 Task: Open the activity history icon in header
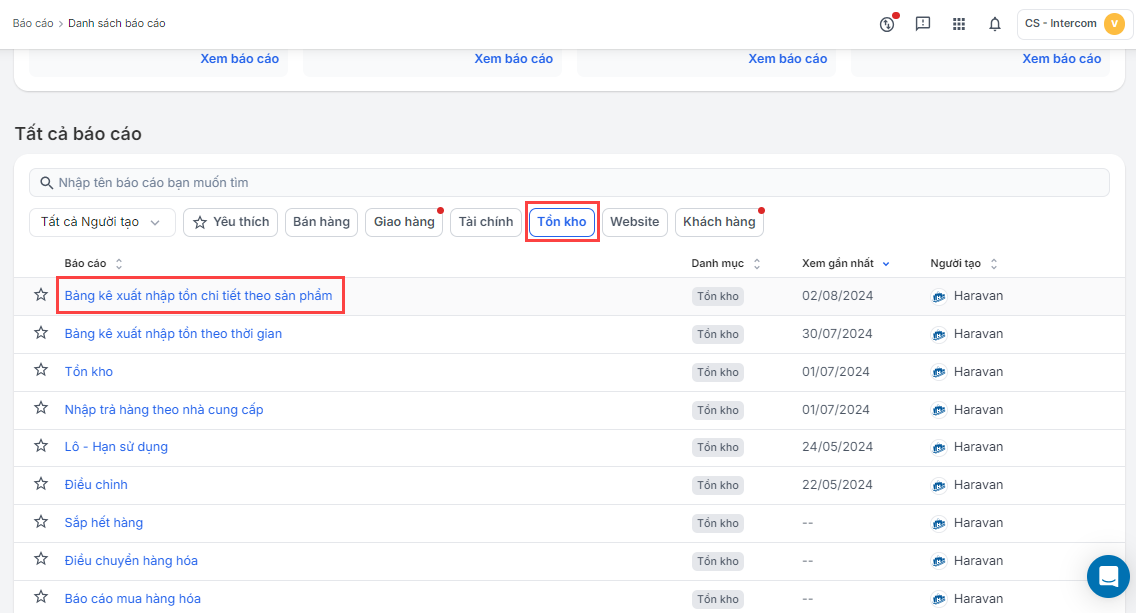[887, 24]
